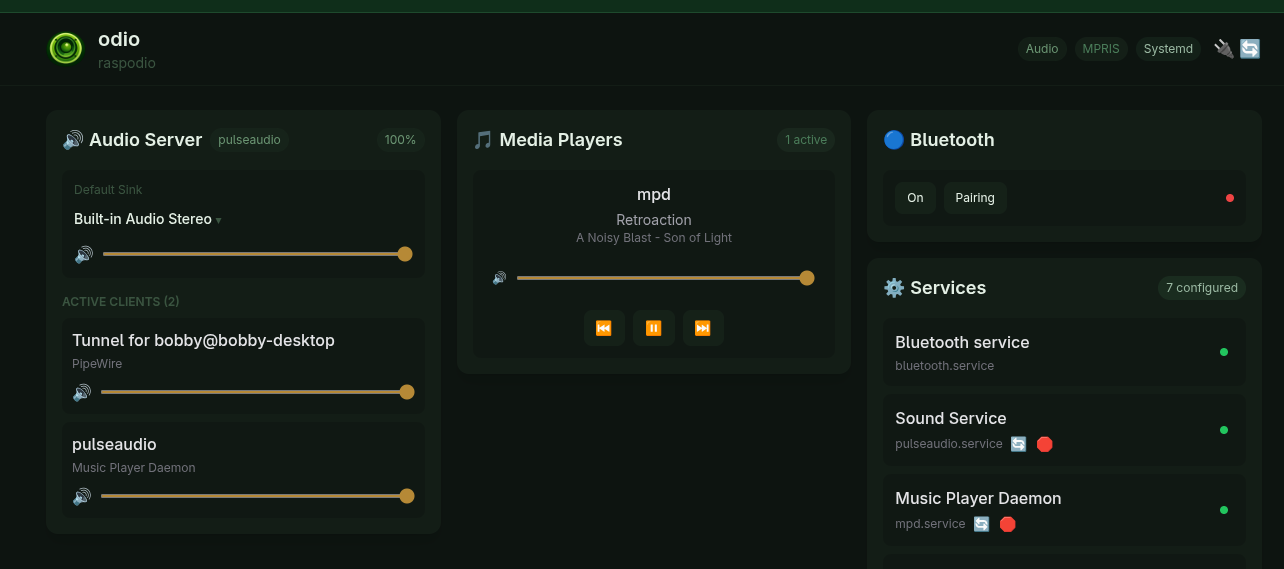Viewport: 1284px width, 569px height.
Task: Click the Bluetooth service green status dot
Action: point(1224,352)
